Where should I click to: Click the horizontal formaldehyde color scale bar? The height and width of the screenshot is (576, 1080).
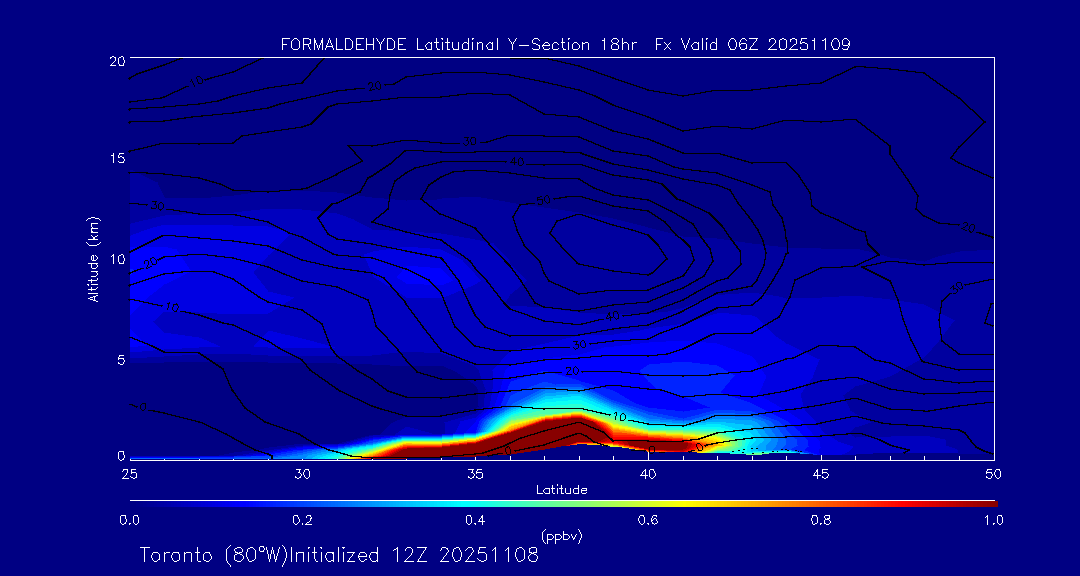(x=563, y=504)
